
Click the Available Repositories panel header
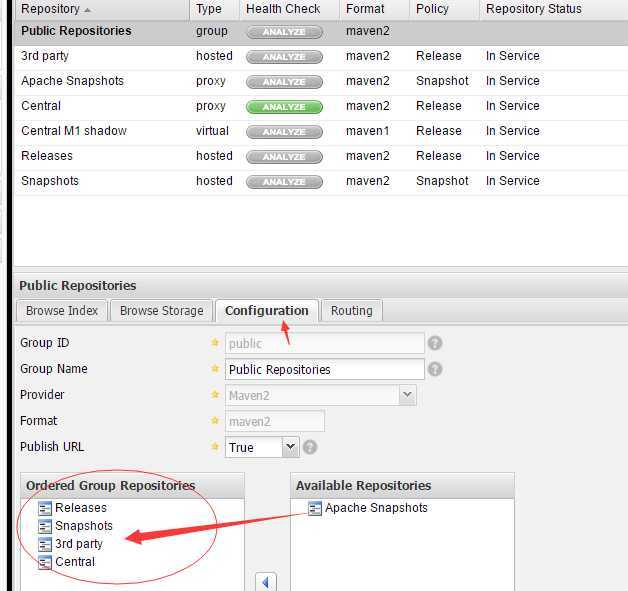click(402, 486)
